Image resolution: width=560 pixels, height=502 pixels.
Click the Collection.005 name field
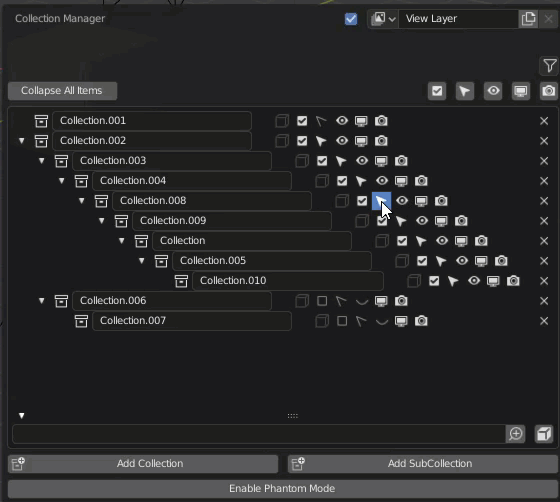pyautogui.click(x=272, y=261)
